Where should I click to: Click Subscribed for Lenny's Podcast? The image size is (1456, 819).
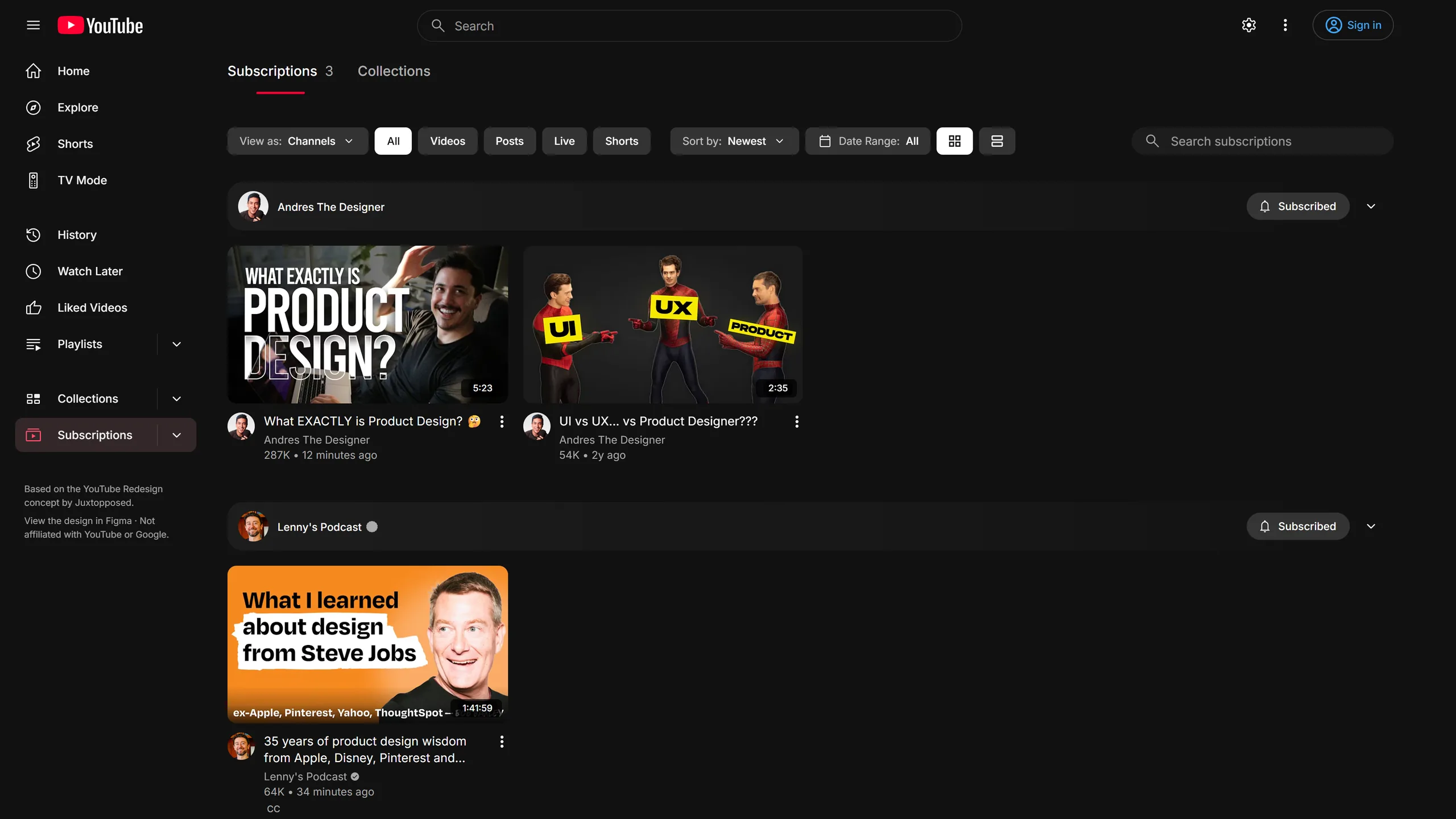pos(1298,527)
